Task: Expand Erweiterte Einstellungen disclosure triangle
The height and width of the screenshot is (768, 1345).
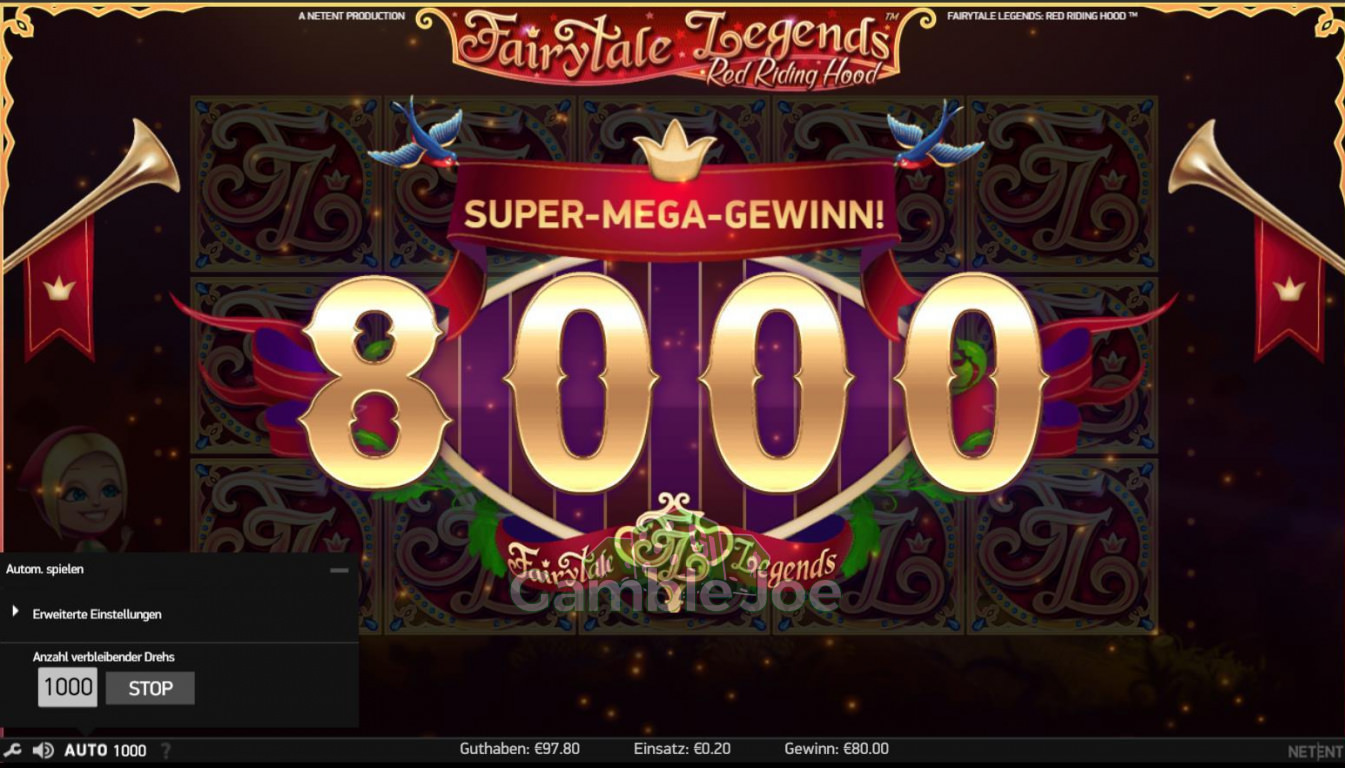Action: pyautogui.click(x=15, y=611)
